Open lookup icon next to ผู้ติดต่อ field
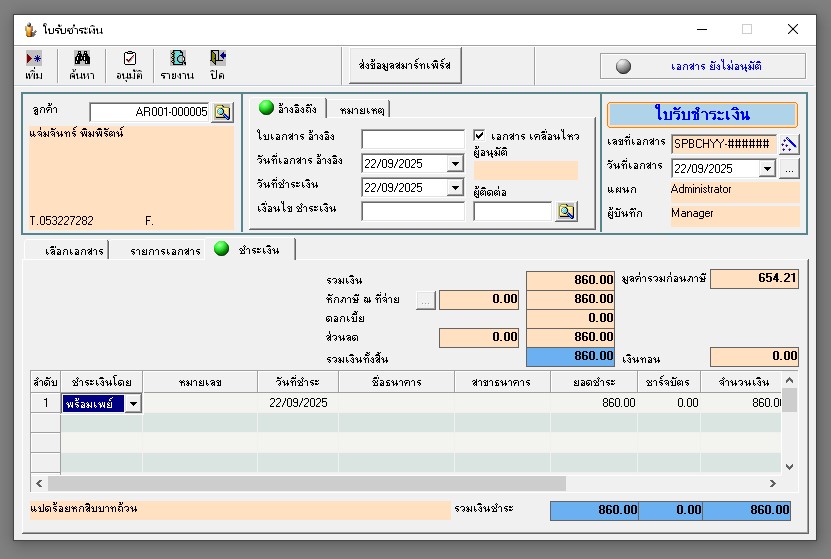Screen dimensions: 831x559 (566, 211)
